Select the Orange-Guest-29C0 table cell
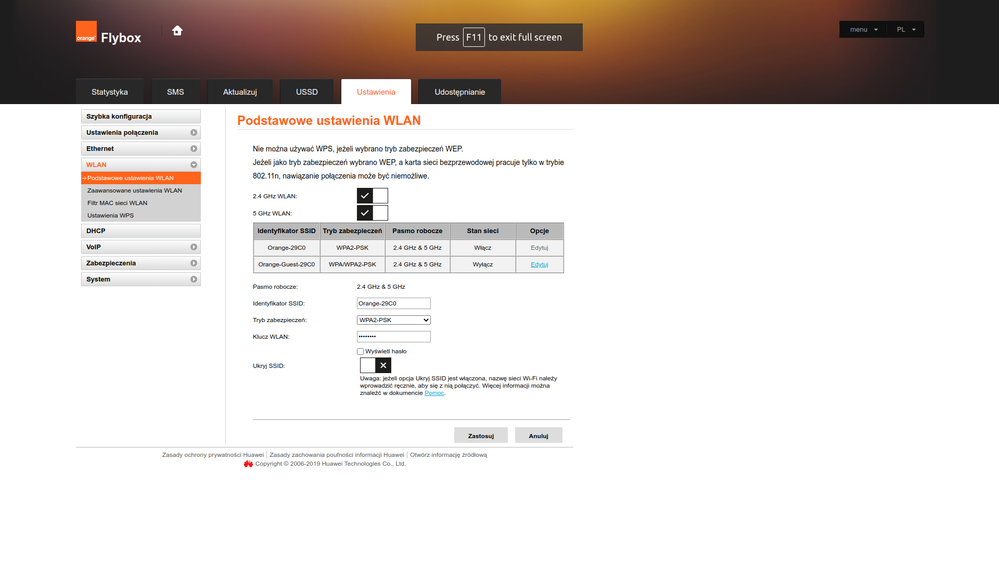The width and height of the screenshot is (999, 562). tap(286, 264)
